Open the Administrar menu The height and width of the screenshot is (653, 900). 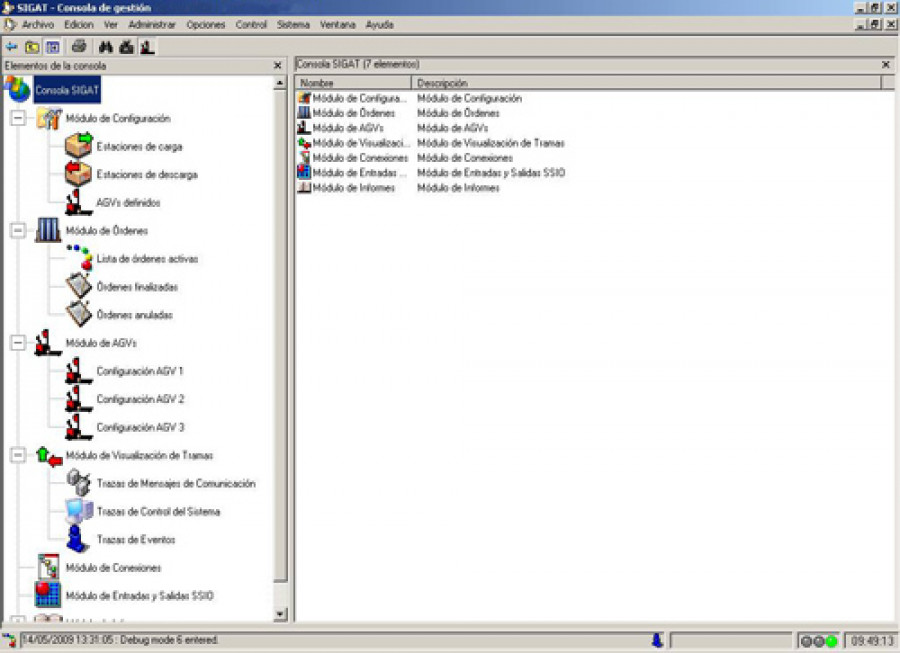click(152, 25)
